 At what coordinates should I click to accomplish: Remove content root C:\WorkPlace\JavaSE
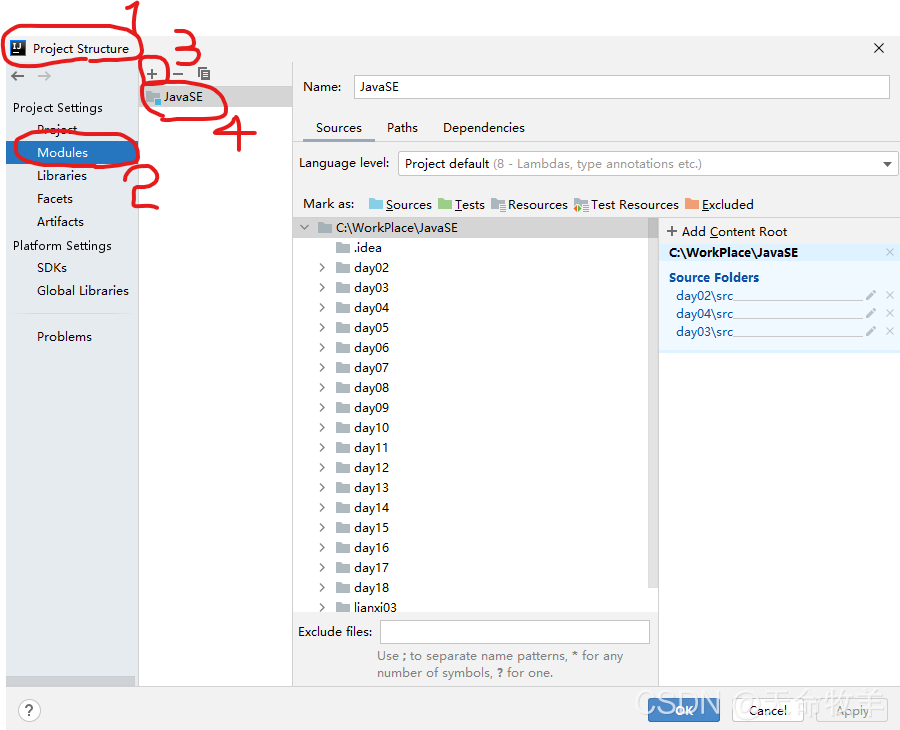point(890,252)
